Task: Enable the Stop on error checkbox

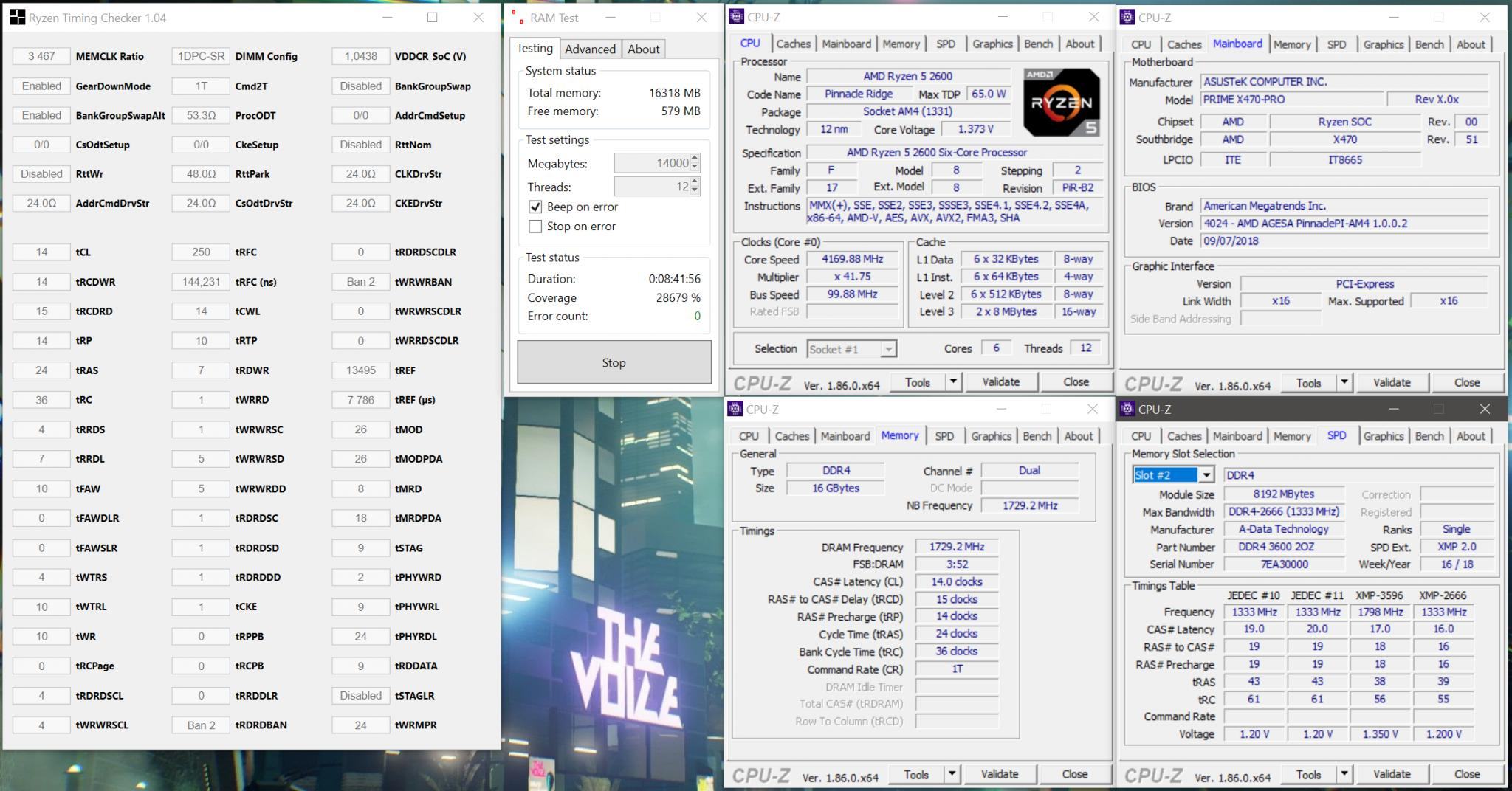Action: (x=535, y=227)
